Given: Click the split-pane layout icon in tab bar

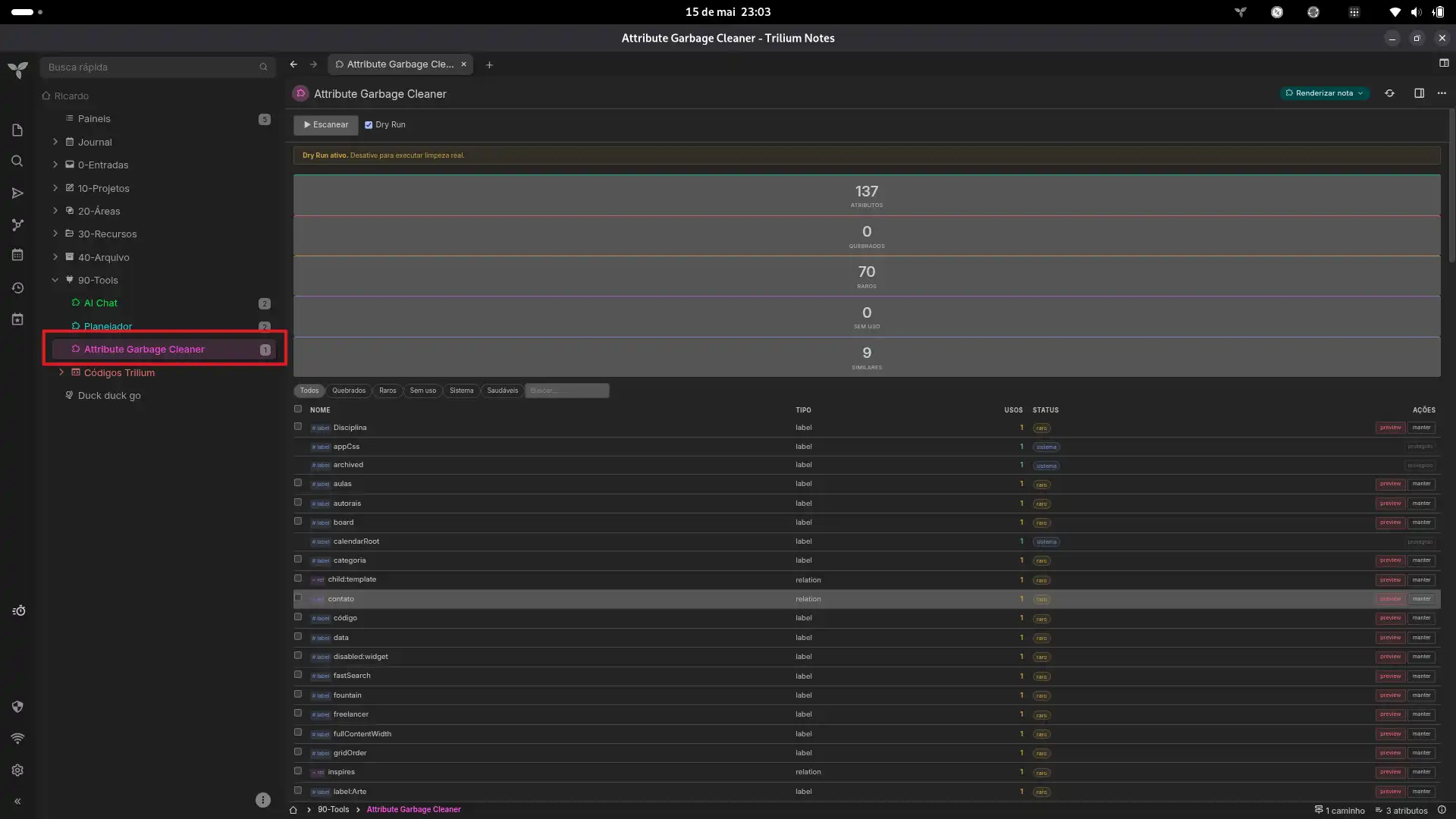Looking at the screenshot, I should click(x=1444, y=63).
